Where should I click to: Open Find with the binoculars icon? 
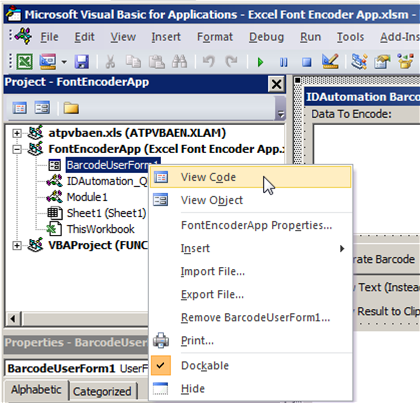179,62
